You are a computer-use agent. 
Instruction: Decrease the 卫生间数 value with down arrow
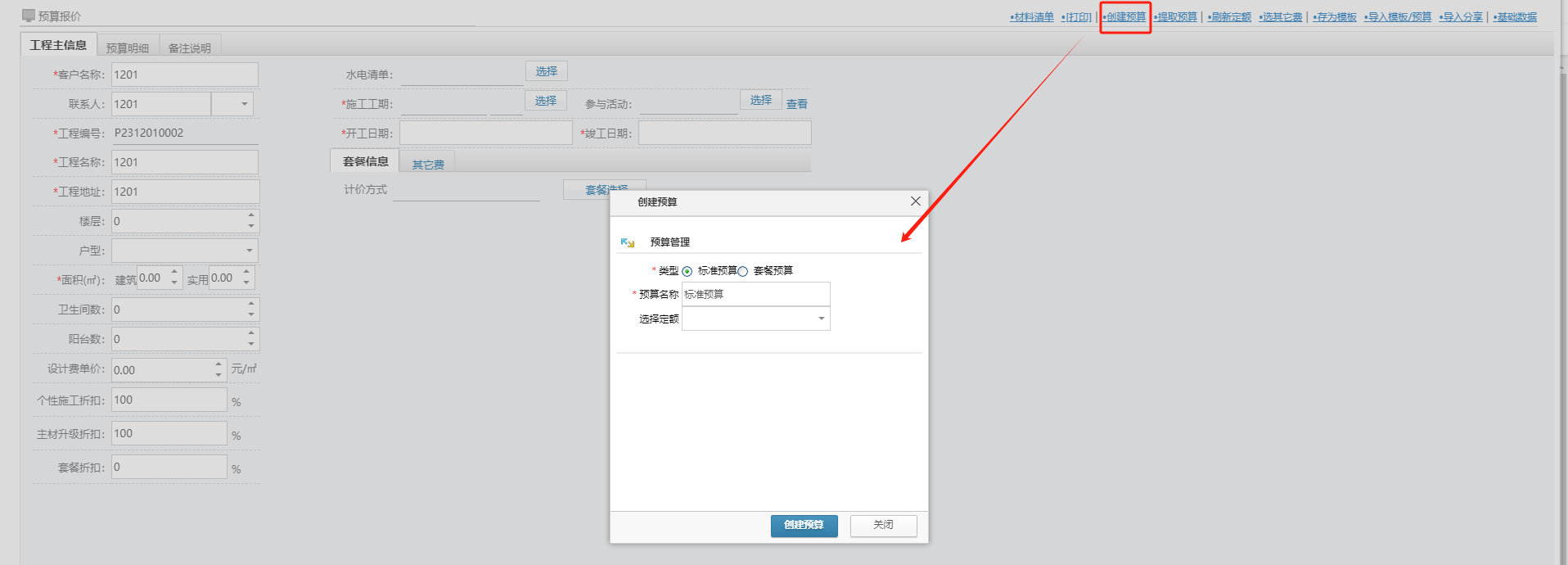(251, 314)
